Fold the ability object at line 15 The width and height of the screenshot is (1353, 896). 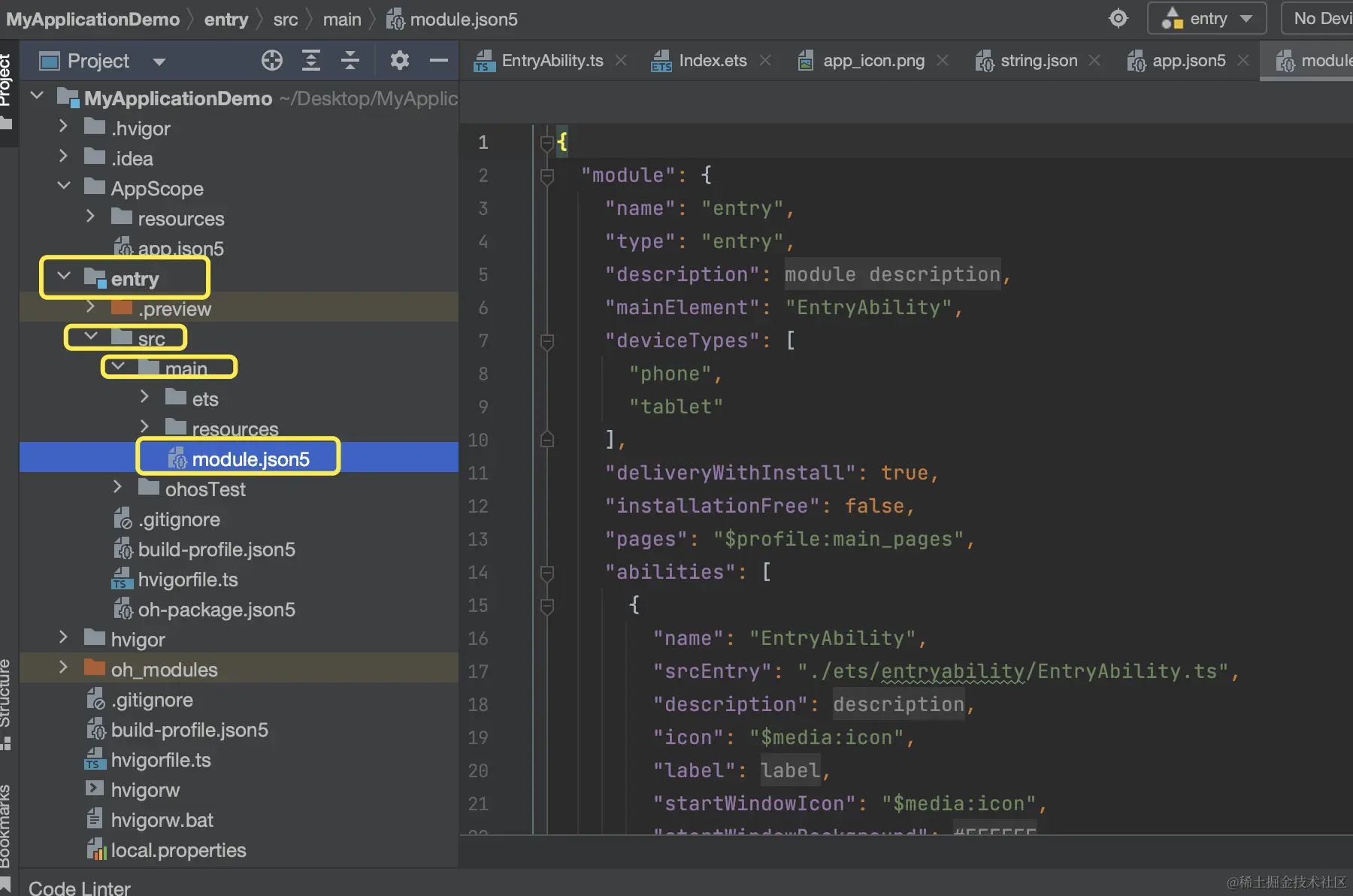(547, 606)
